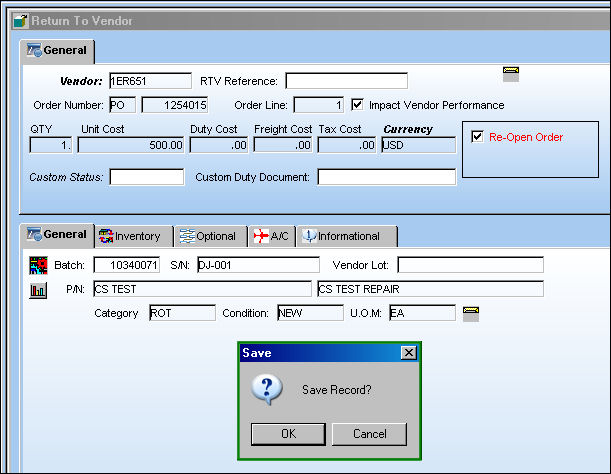Click the Custom Duty Document field
This screenshot has height=474, width=611.
(x=387, y=177)
